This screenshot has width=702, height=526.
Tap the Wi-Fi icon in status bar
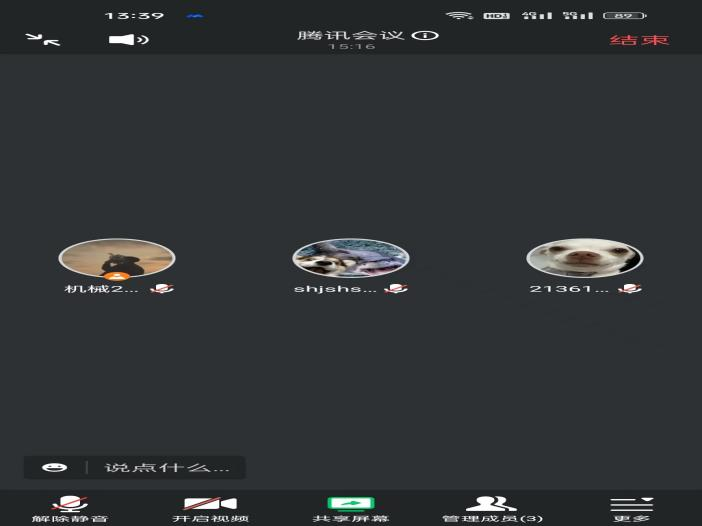pos(459,15)
